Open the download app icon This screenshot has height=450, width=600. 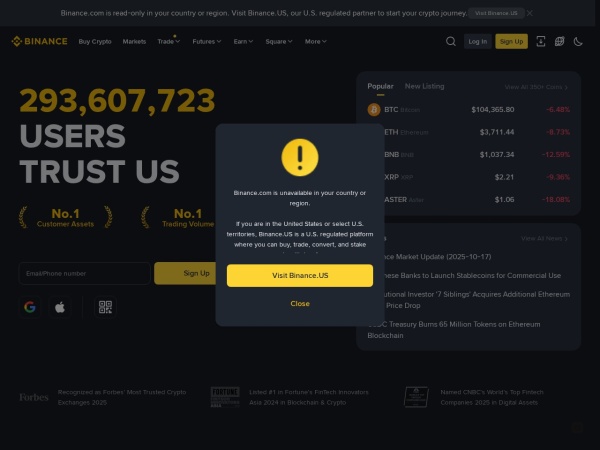[x=541, y=41]
